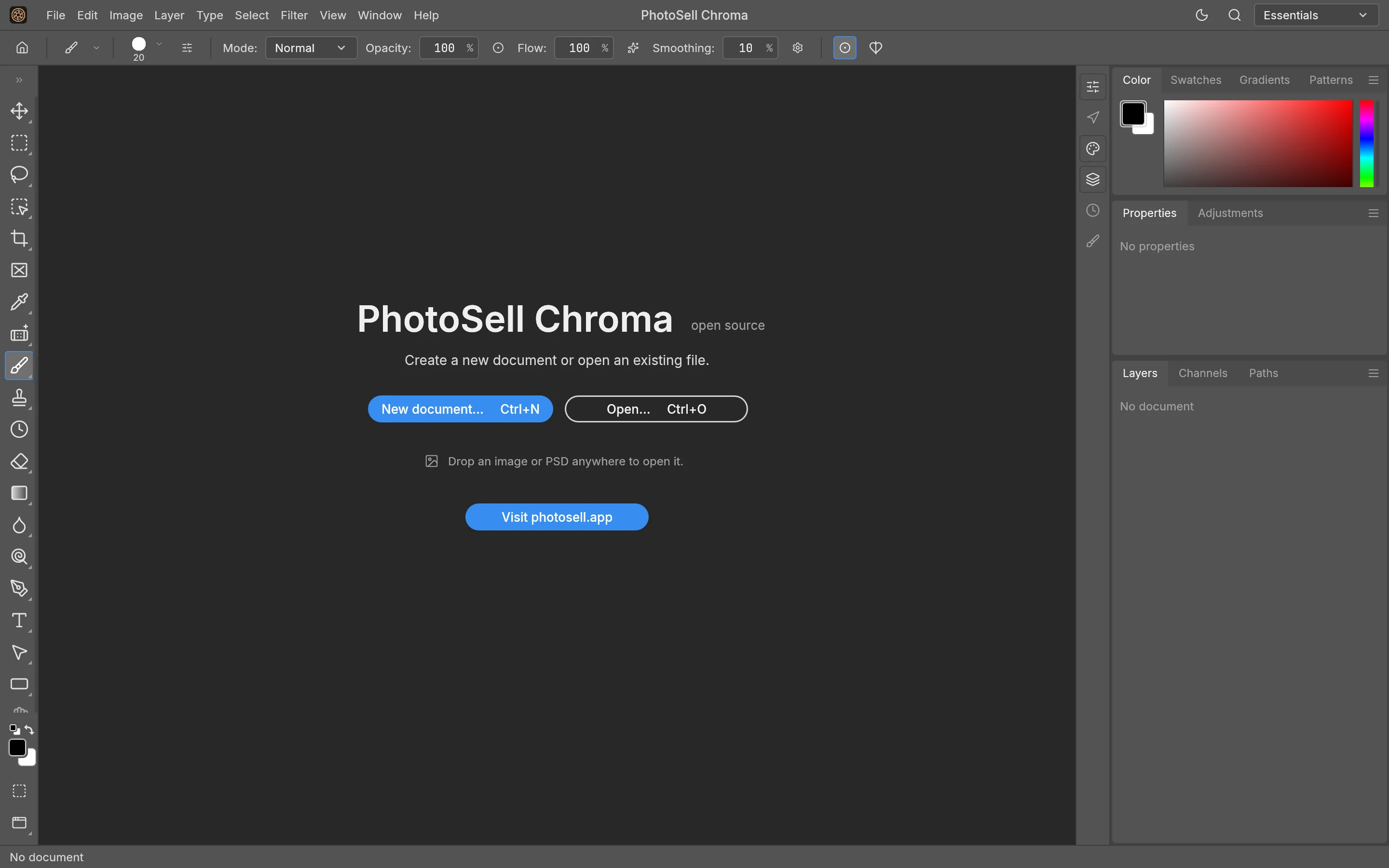Click the Home button in options bar
Screen dimensions: 1389x868
coord(22,48)
